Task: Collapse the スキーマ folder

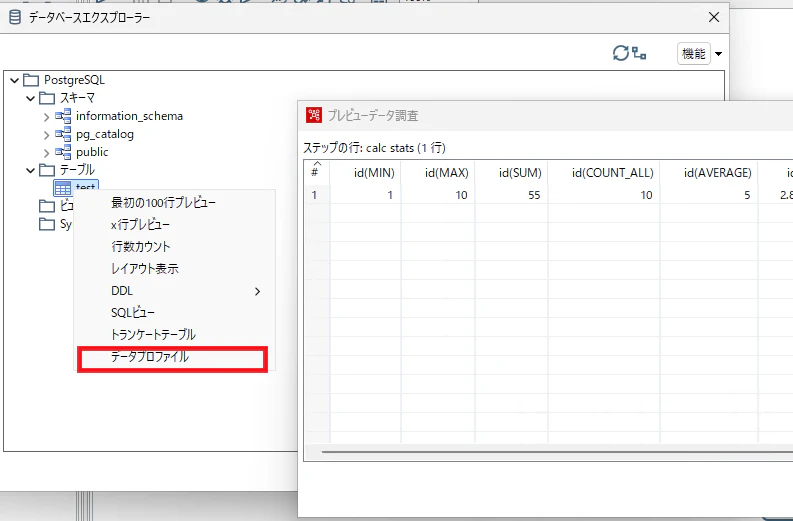Action: pyautogui.click(x=30, y=98)
